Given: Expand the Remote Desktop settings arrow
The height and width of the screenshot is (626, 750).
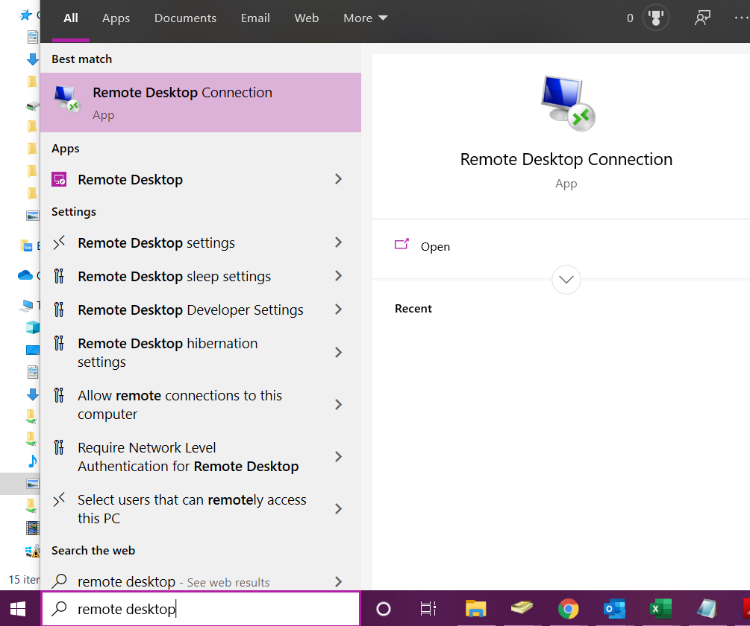Looking at the screenshot, I should (339, 242).
